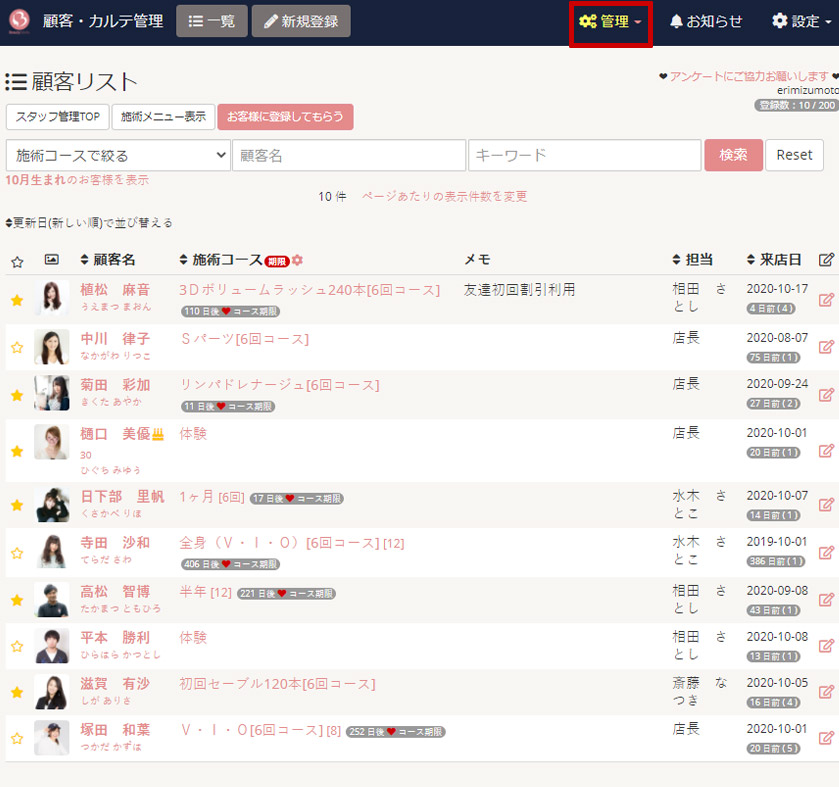Open 新規登録 to register a customer
Viewport: 839px width, 787px height.
click(x=301, y=21)
